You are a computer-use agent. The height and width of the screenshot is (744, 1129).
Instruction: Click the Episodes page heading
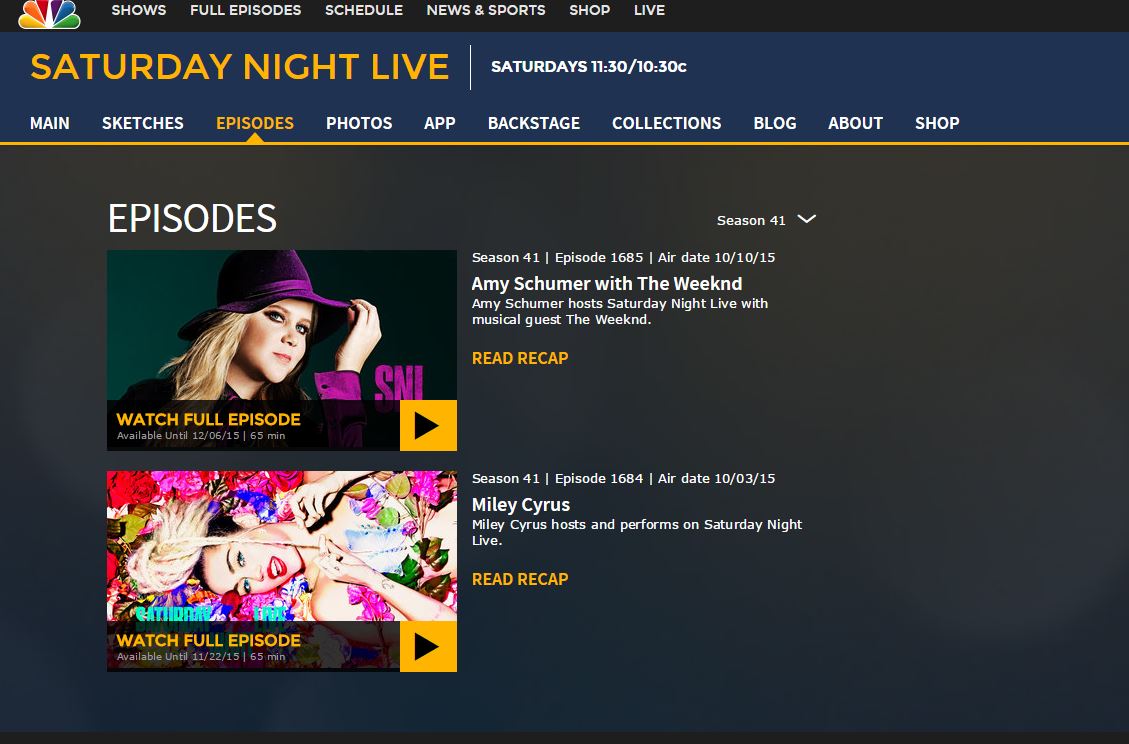coord(192,218)
